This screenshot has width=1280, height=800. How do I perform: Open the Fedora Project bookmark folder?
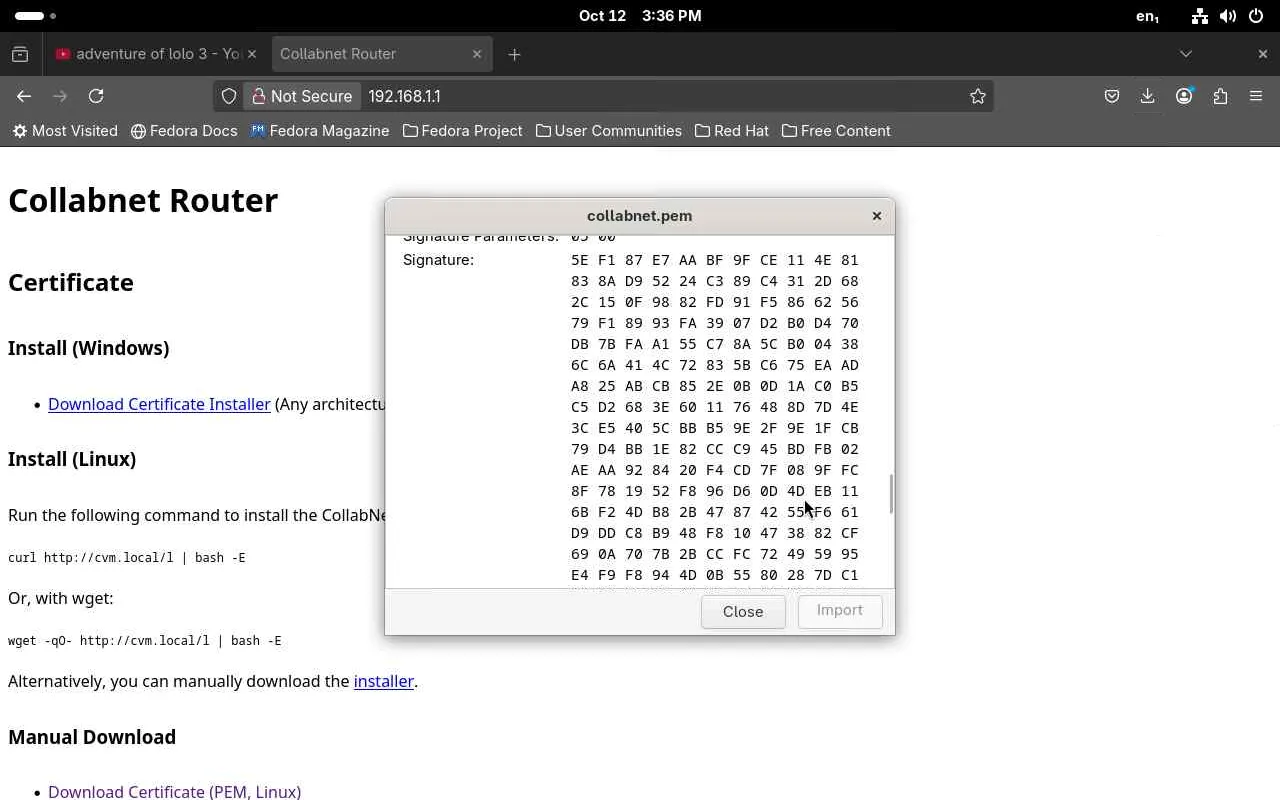[462, 131]
